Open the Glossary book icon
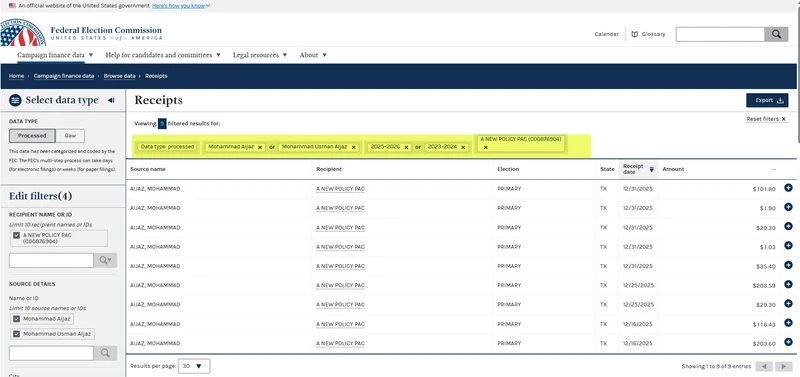This screenshot has height=377, width=800. click(x=635, y=34)
